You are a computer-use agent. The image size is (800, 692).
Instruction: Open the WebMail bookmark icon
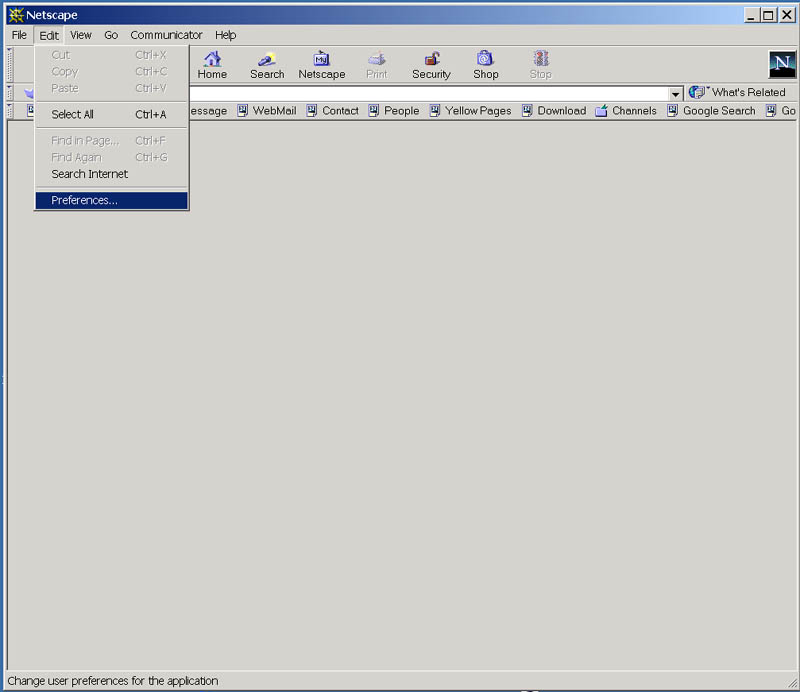pyautogui.click(x=243, y=110)
